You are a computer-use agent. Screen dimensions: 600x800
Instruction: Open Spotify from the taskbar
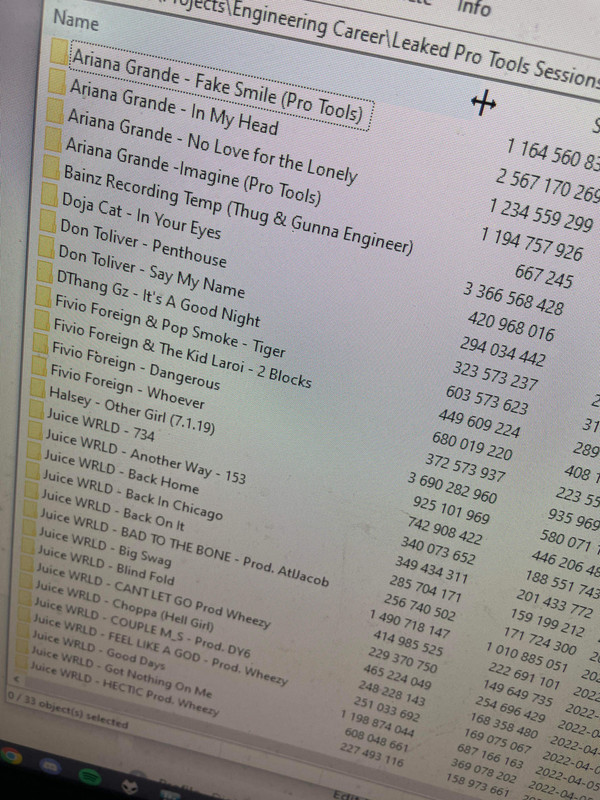tap(91, 777)
